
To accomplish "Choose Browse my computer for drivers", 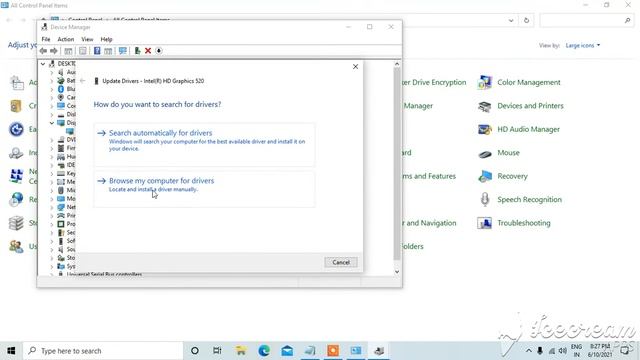I will [x=204, y=189].
